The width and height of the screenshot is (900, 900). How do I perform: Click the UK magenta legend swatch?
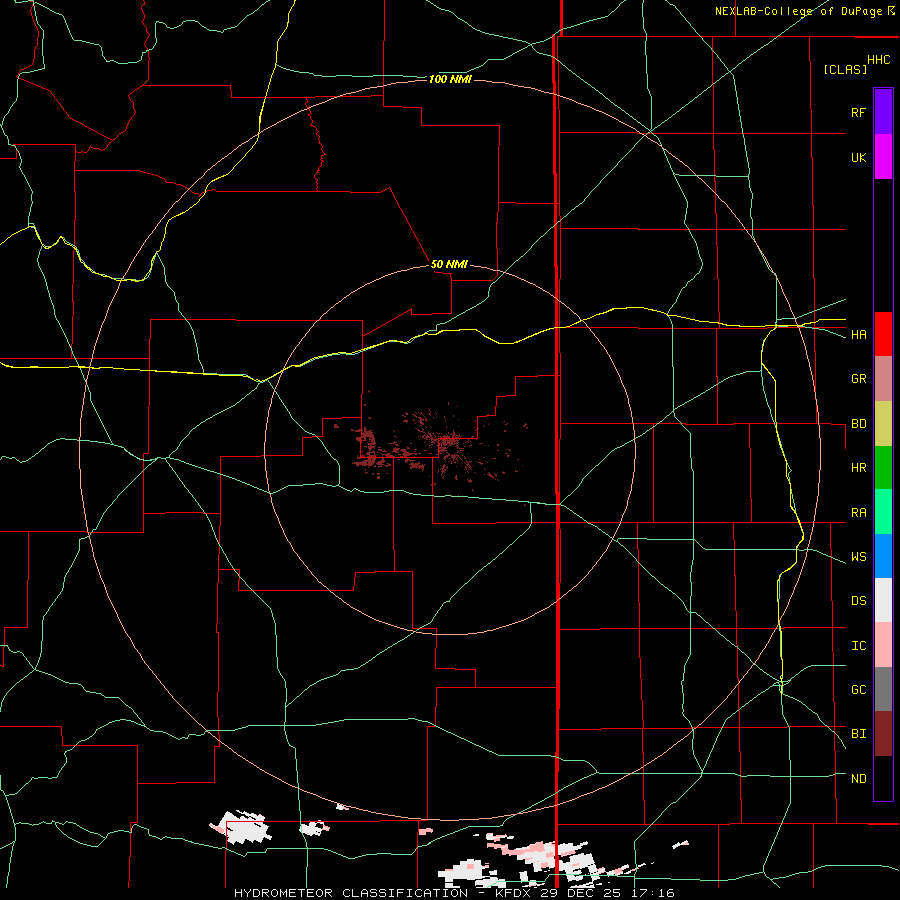pos(883,157)
